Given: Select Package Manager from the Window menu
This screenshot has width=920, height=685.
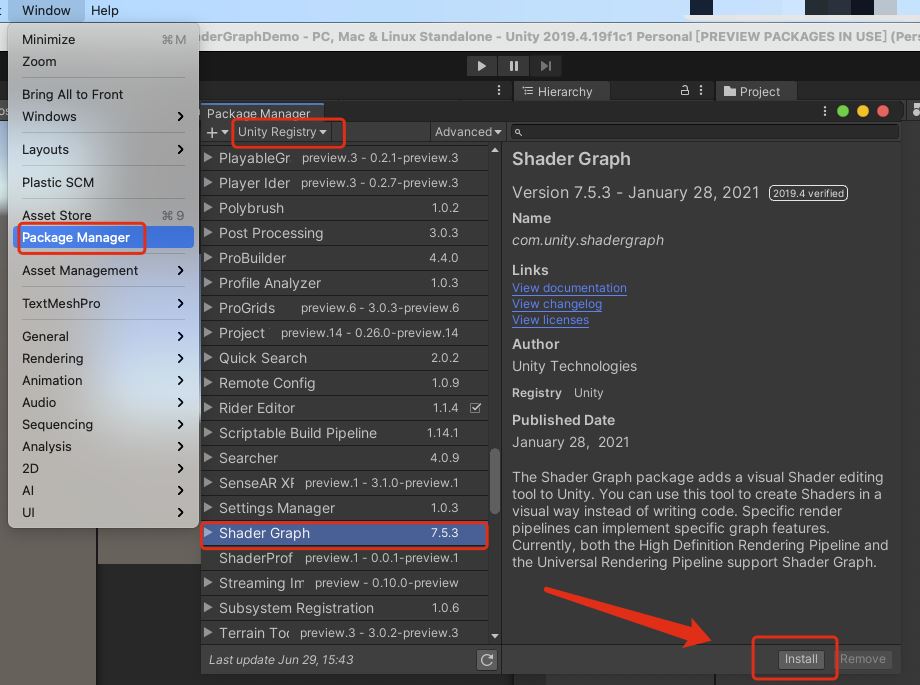Looking at the screenshot, I should (x=80, y=238).
